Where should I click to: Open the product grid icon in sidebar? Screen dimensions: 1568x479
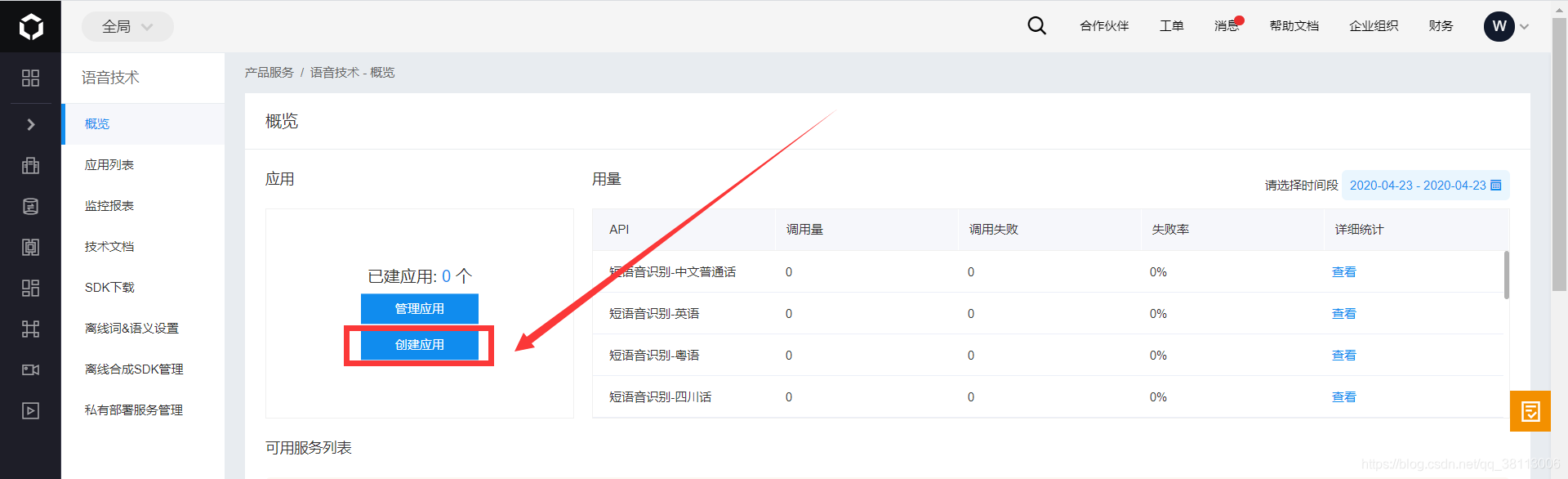click(30, 78)
